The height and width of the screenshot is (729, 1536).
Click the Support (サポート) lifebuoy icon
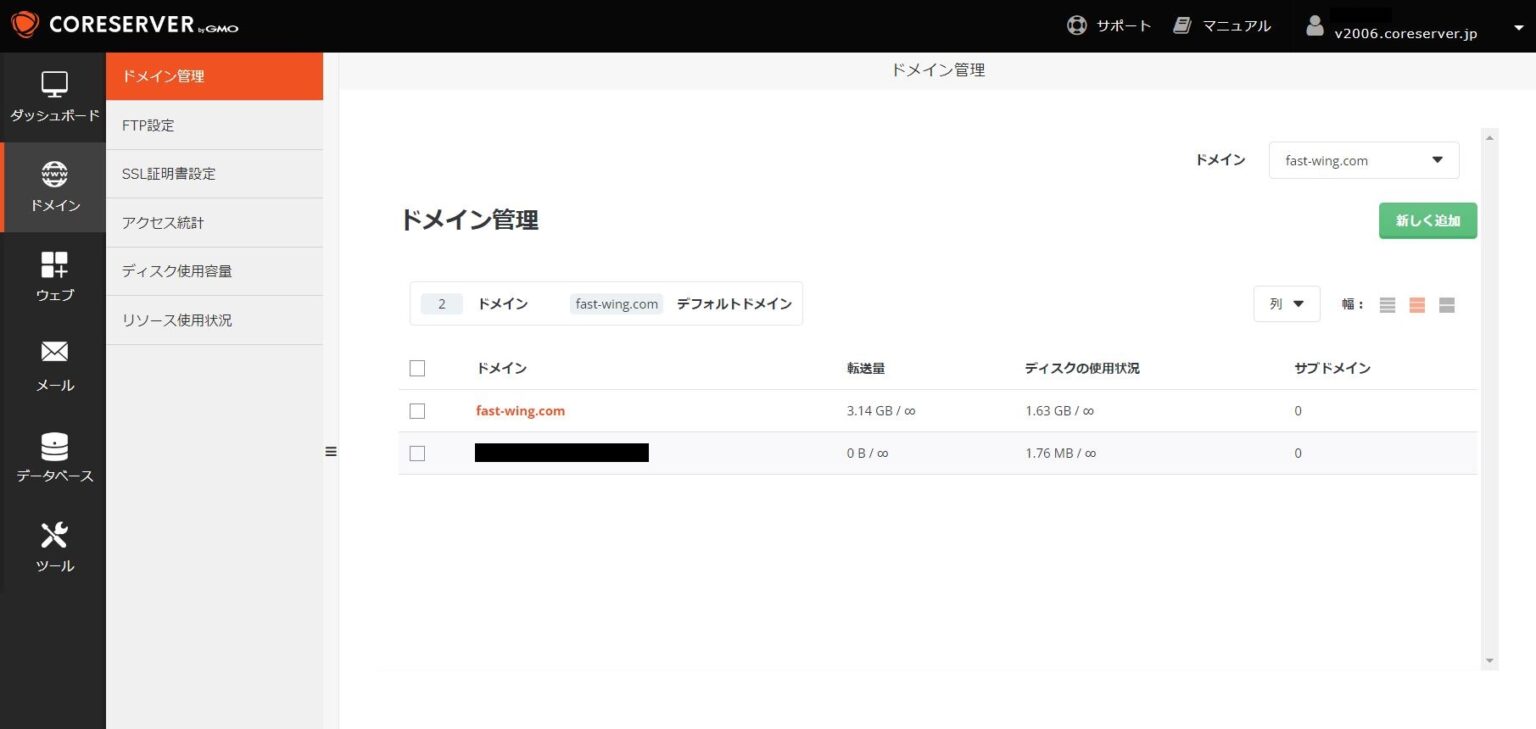(x=1077, y=26)
